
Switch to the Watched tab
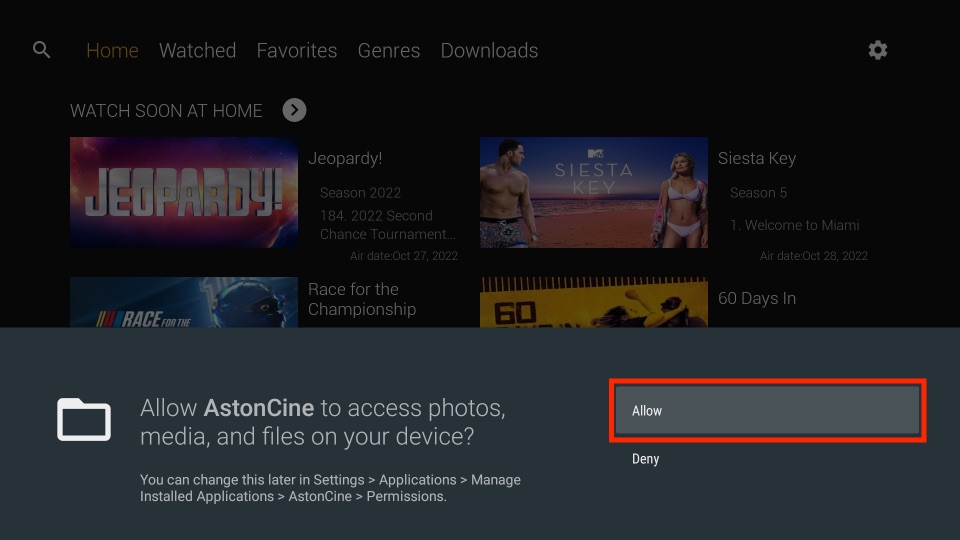(197, 50)
